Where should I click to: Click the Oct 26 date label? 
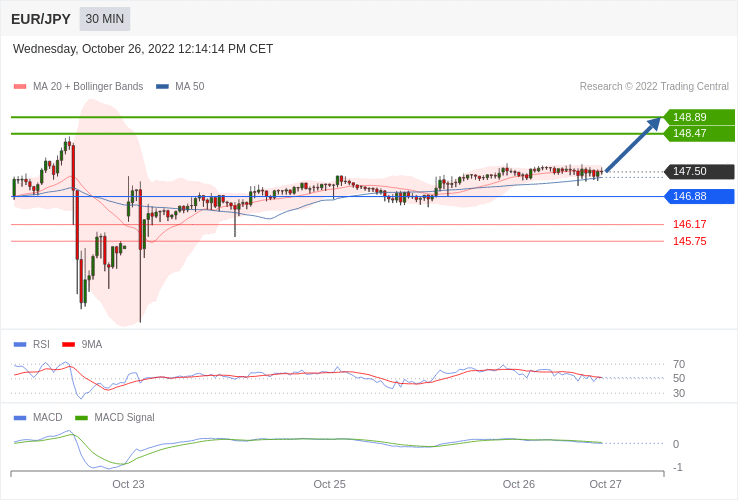click(x=519, y=484)
